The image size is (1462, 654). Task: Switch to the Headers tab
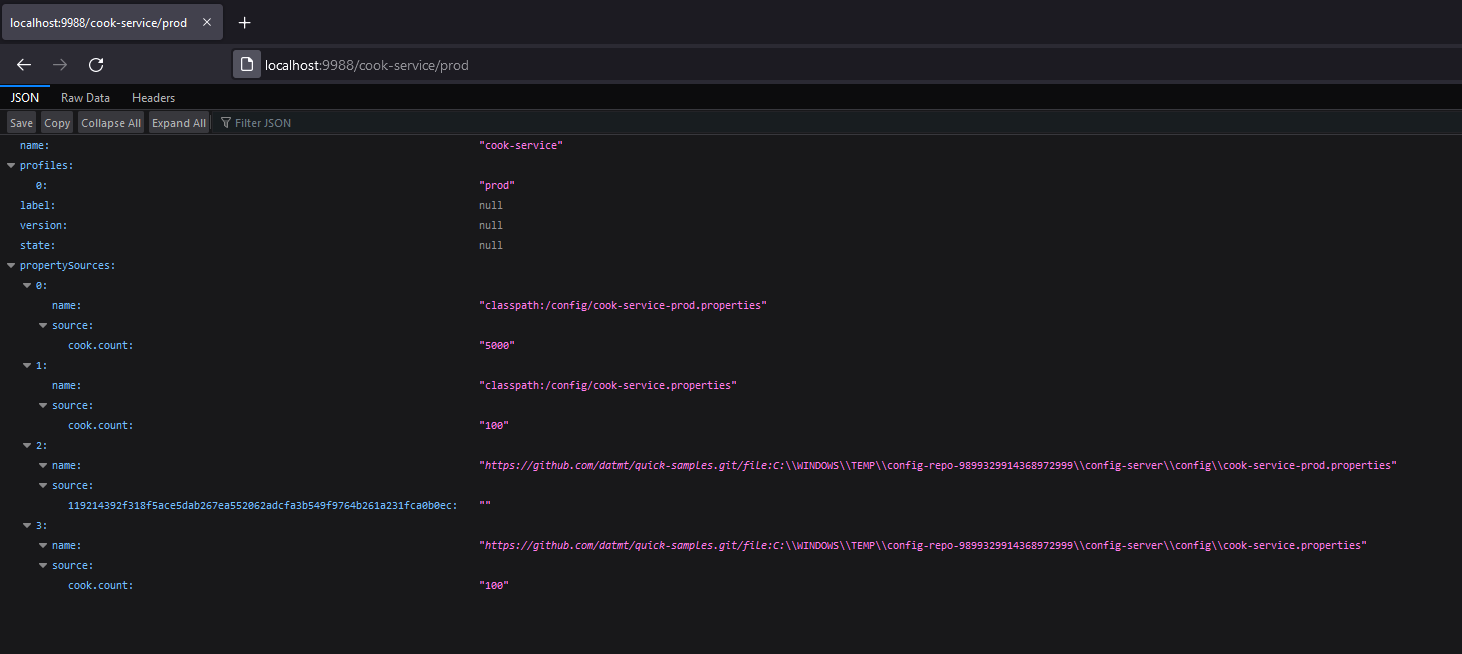153,97
